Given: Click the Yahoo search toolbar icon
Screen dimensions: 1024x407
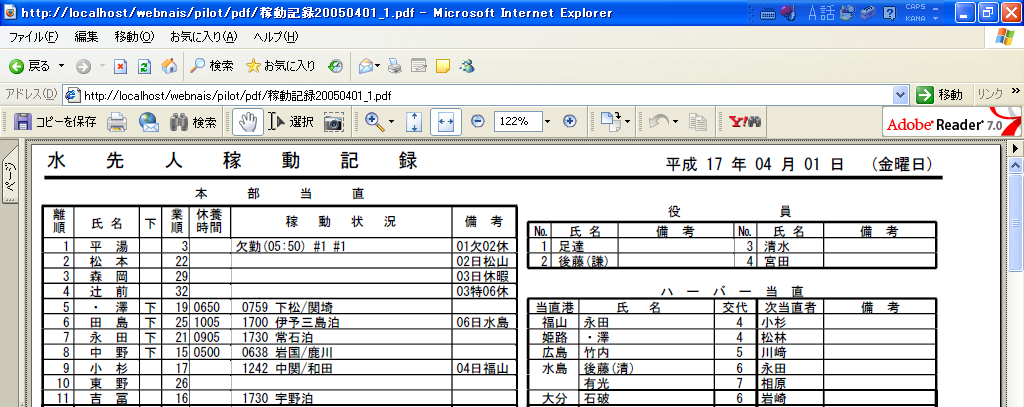Looking at the screenshot, I should [x=747, y=121].
